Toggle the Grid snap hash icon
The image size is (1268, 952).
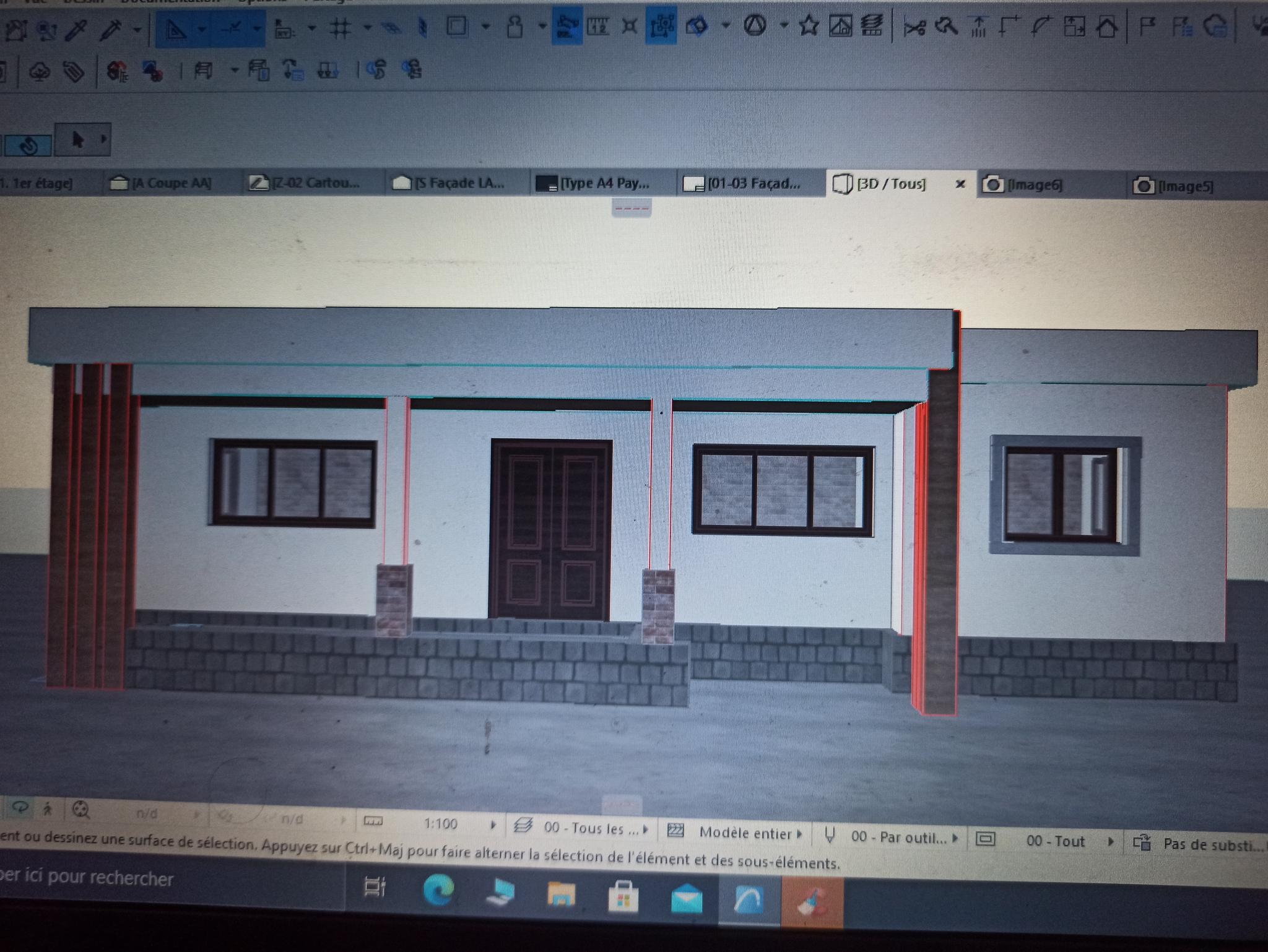pyautogui.click(x=340, y=28)
